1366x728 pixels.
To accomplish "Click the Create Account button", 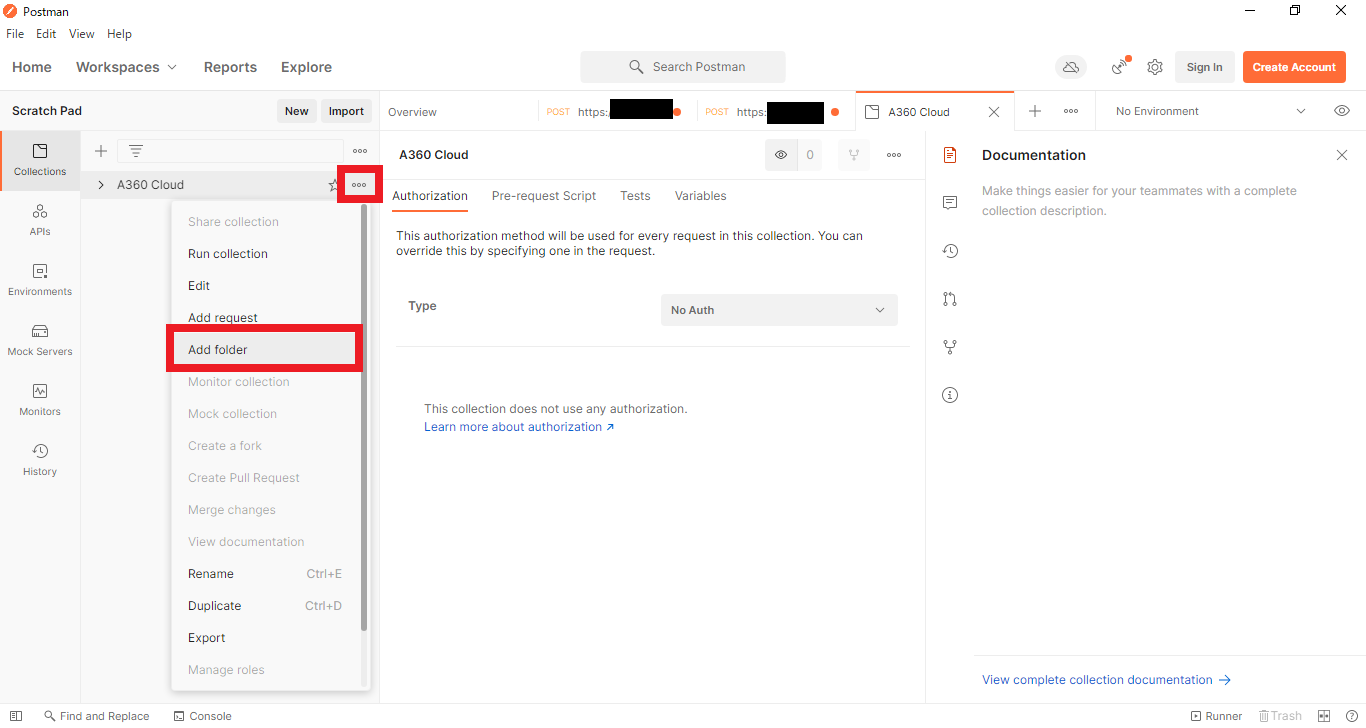I will [1294, 67].
